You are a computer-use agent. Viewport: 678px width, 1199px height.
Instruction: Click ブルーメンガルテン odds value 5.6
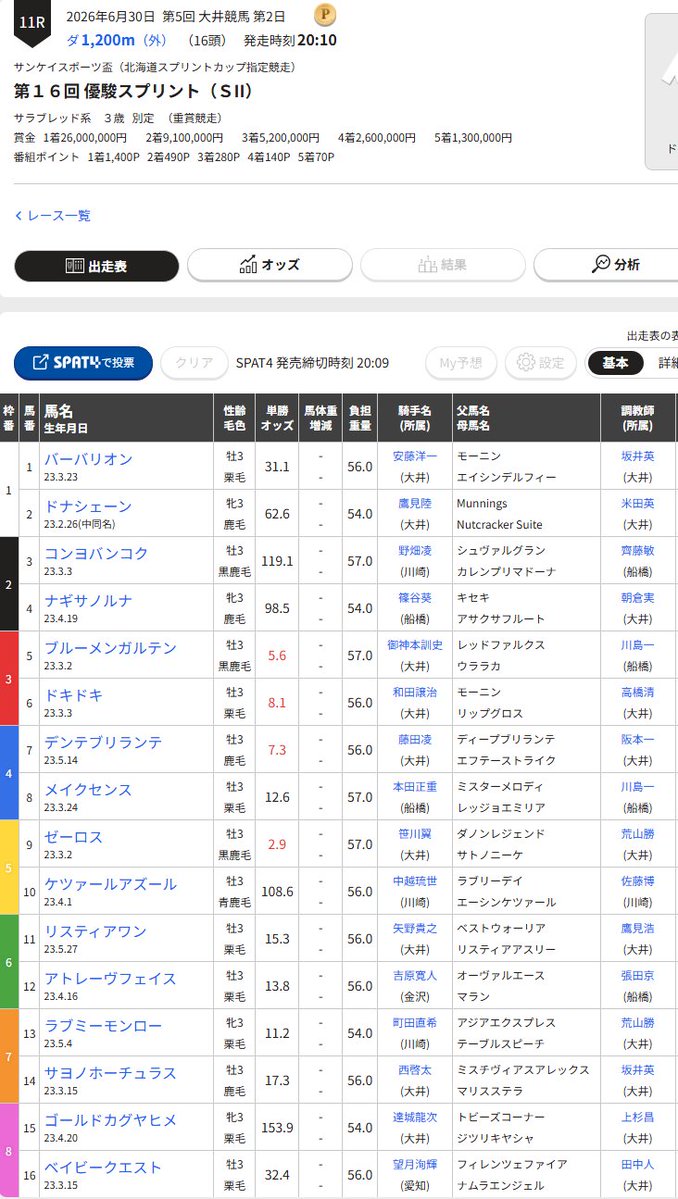(277, 656)
